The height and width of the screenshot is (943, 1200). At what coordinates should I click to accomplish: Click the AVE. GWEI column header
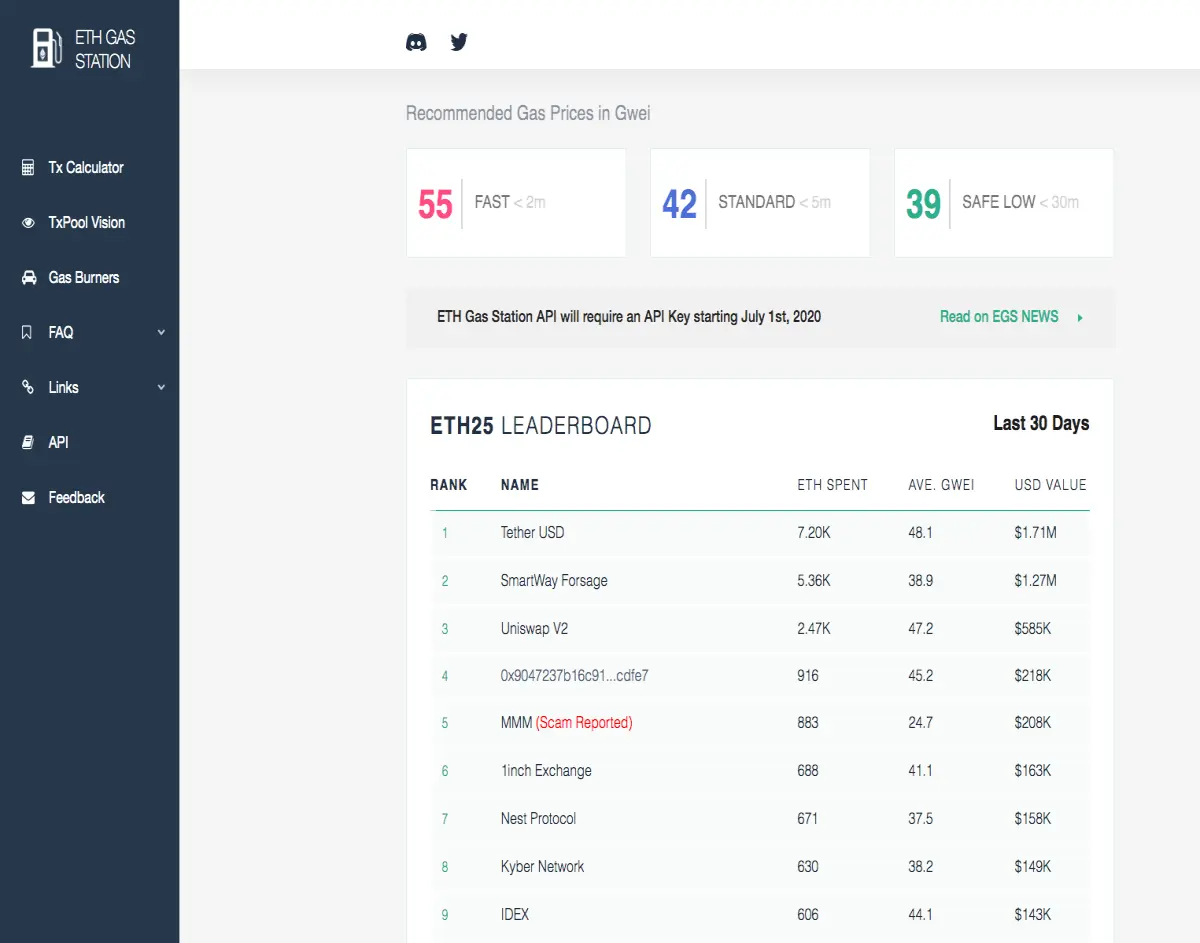tap(941, 485)
